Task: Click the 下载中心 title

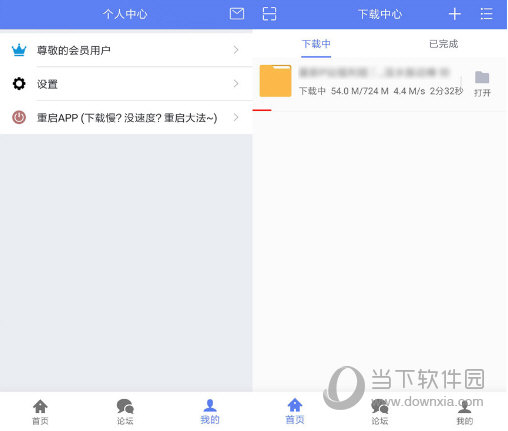Action: tap(380, 14)
